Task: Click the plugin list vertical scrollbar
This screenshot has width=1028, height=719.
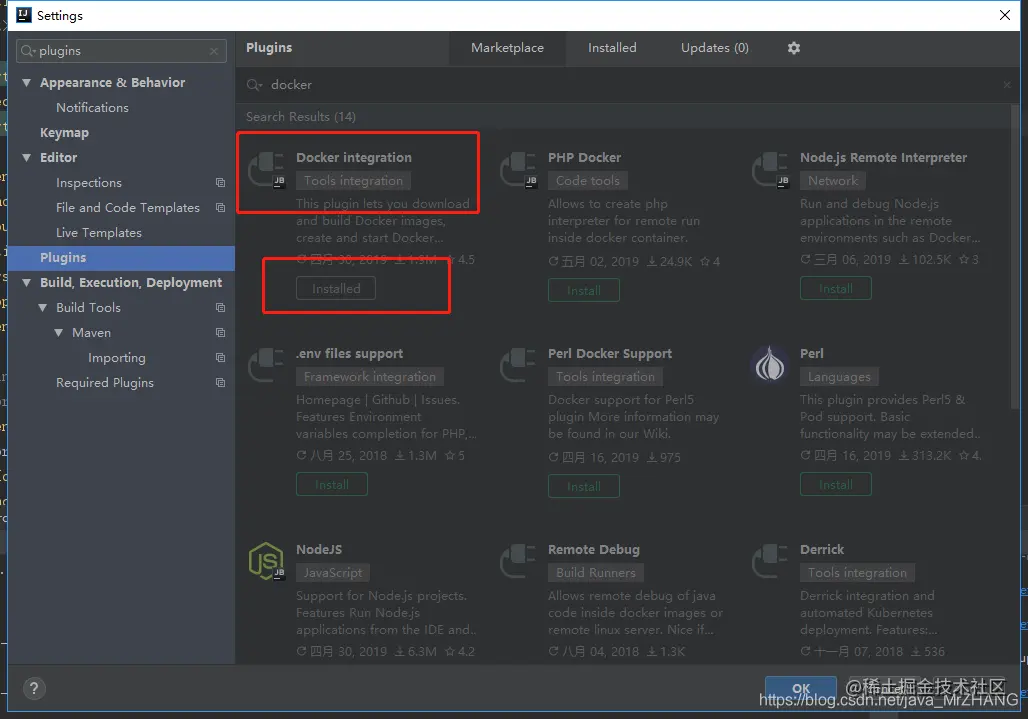Action: click(1016, 256)
